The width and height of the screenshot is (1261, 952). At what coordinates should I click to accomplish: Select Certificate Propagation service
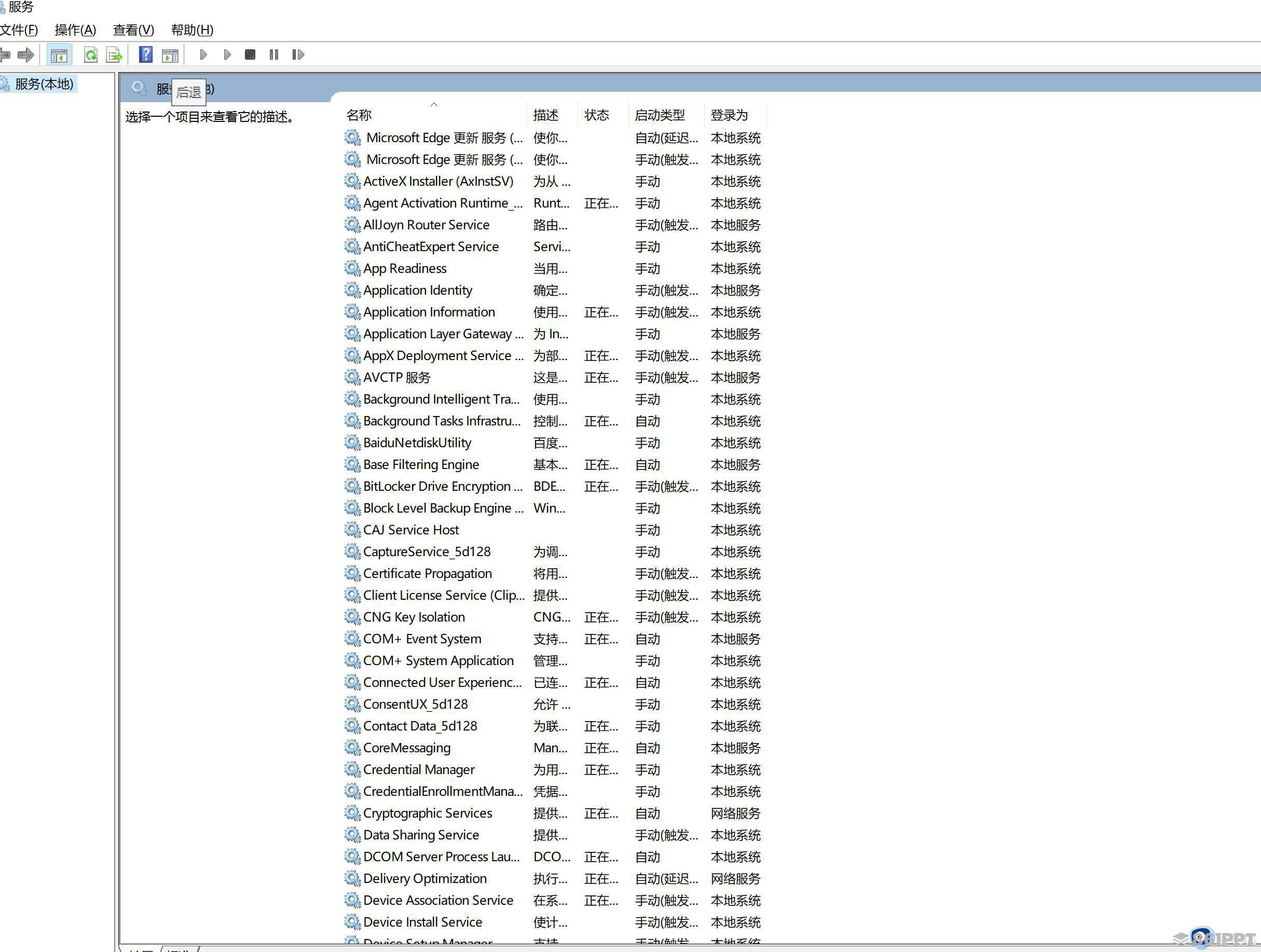[x=554, y=573]
